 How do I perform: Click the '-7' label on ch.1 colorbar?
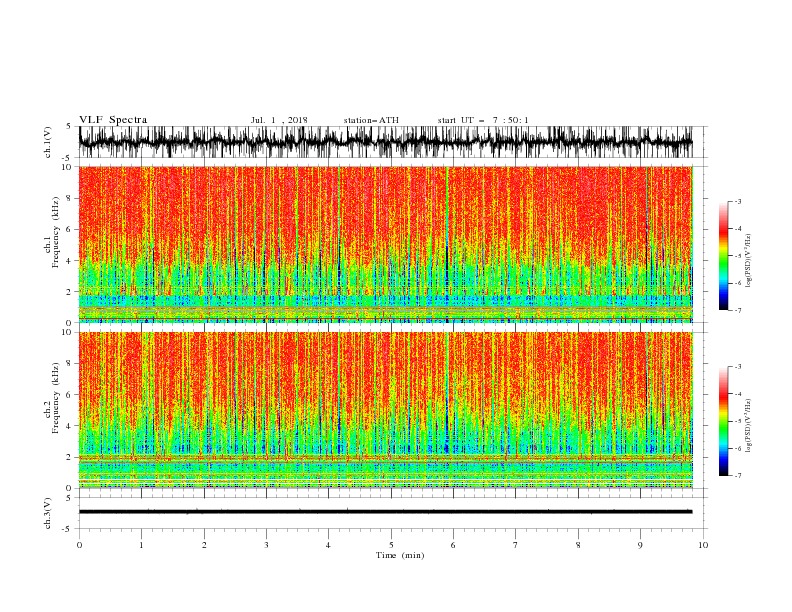[x=737, y=310]
